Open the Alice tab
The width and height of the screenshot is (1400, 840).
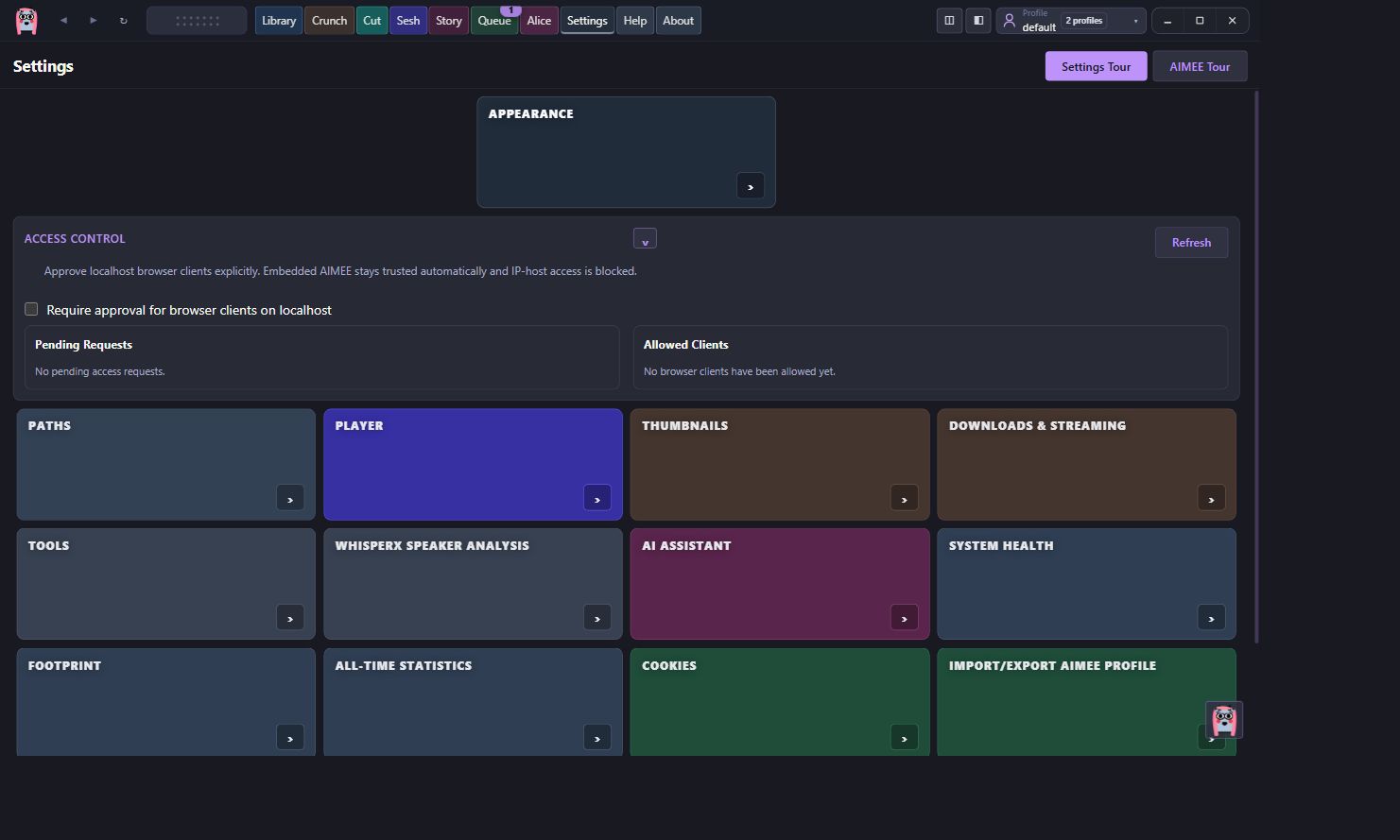coord(539,20)
